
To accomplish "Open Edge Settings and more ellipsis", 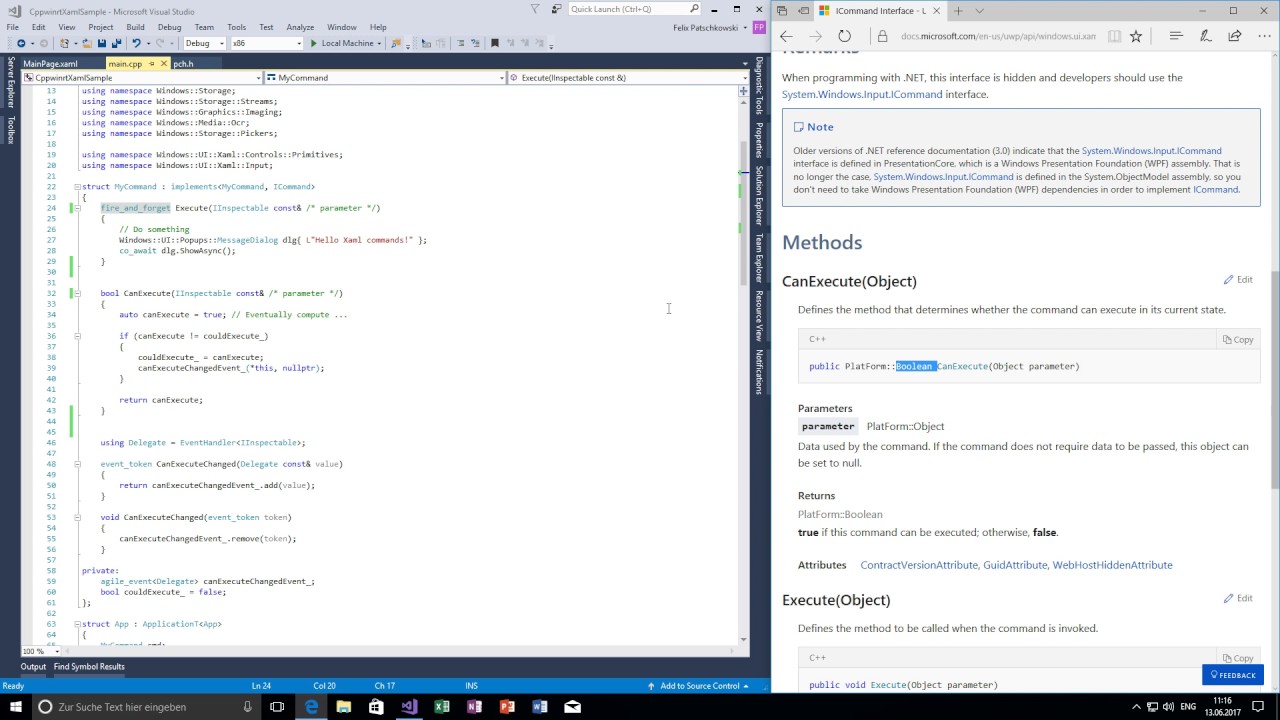I will pos(1264,36).
